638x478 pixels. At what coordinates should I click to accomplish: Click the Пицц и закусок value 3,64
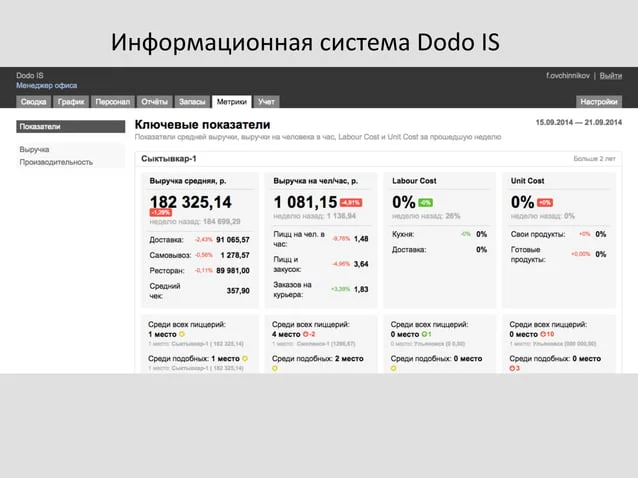click(x=361, y=264)
